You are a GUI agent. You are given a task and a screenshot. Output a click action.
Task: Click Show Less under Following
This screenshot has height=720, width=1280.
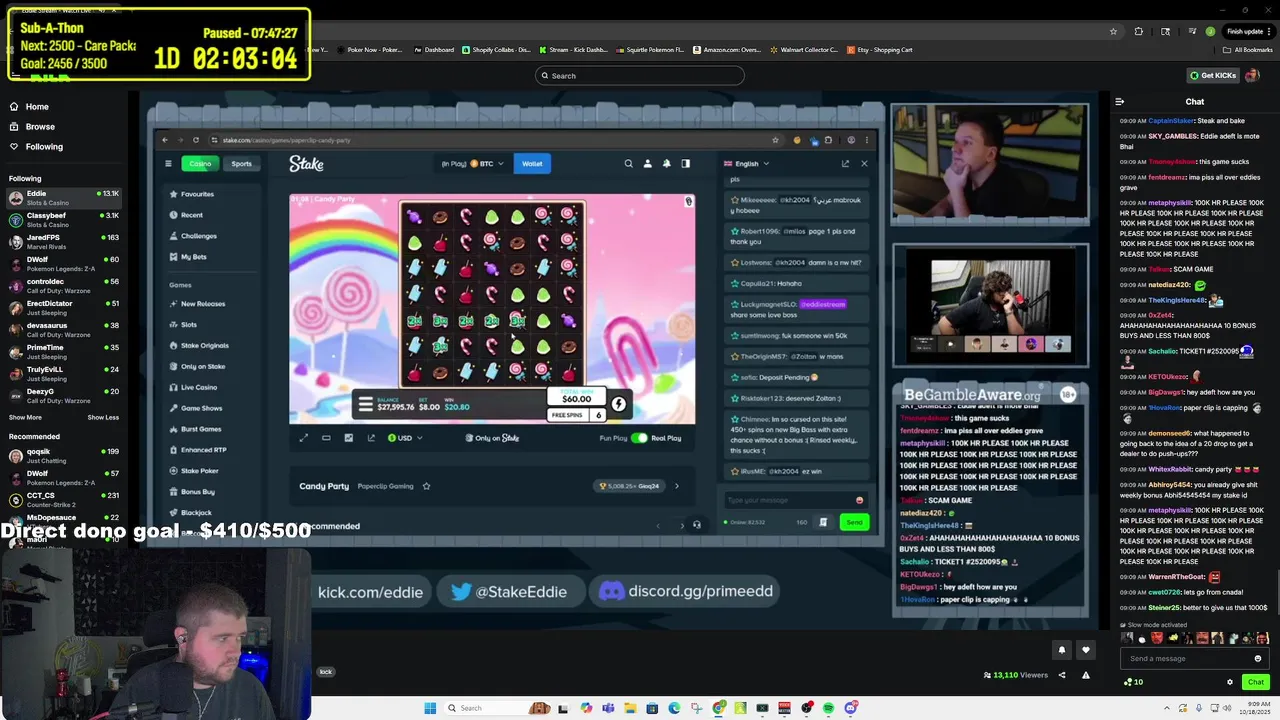103,417
